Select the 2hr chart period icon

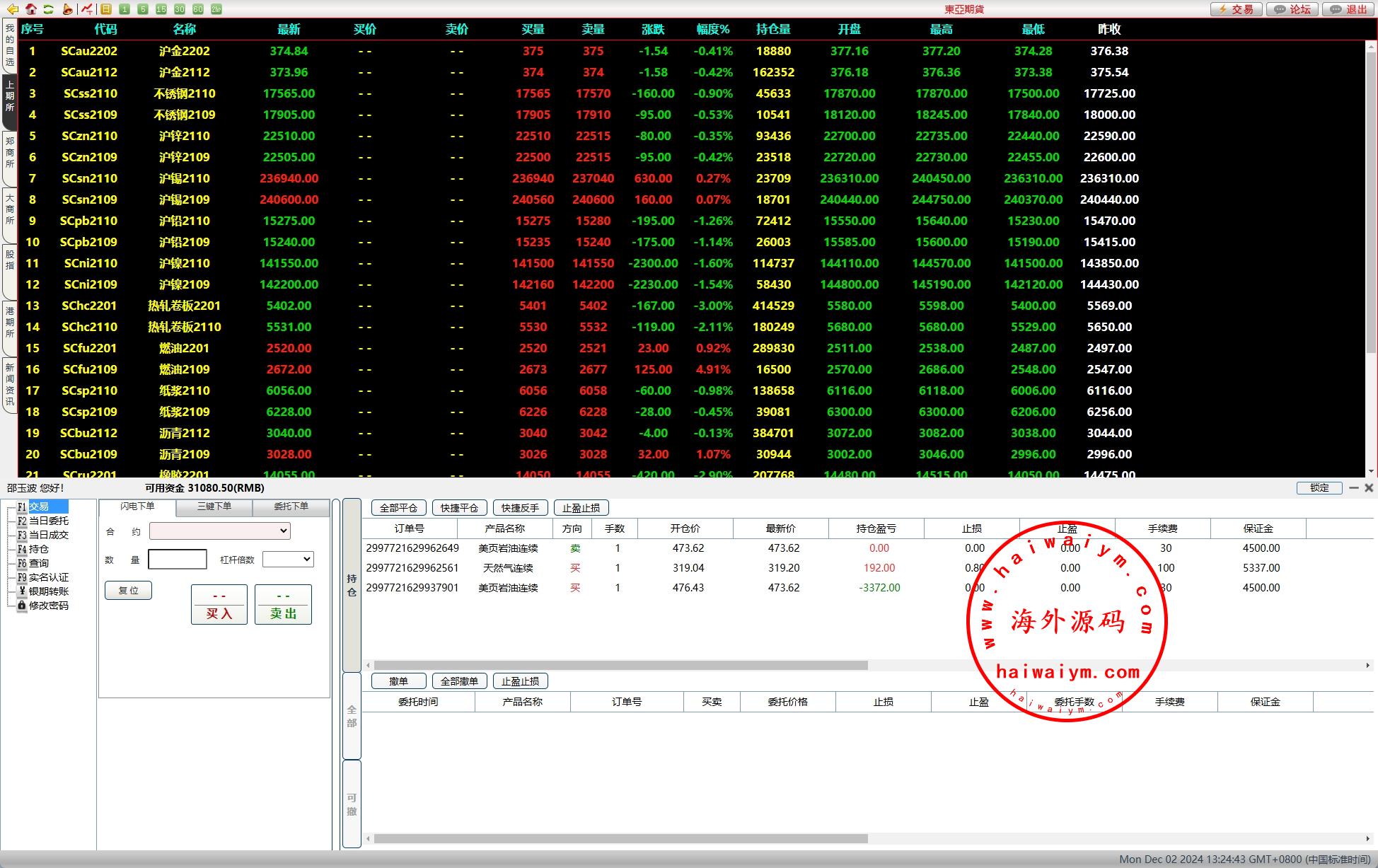coord(216,9)
